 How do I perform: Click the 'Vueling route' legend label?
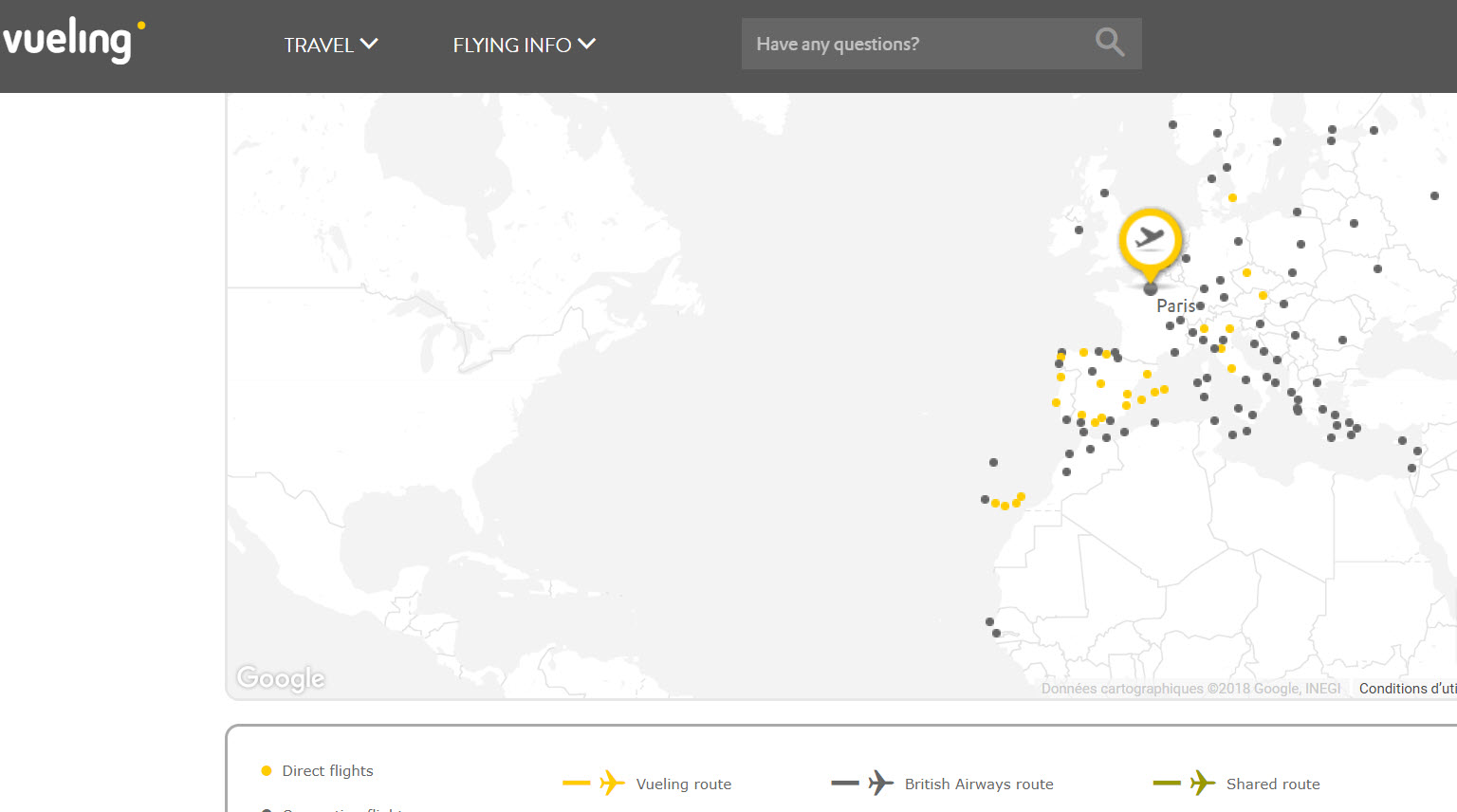pos(683,784)
